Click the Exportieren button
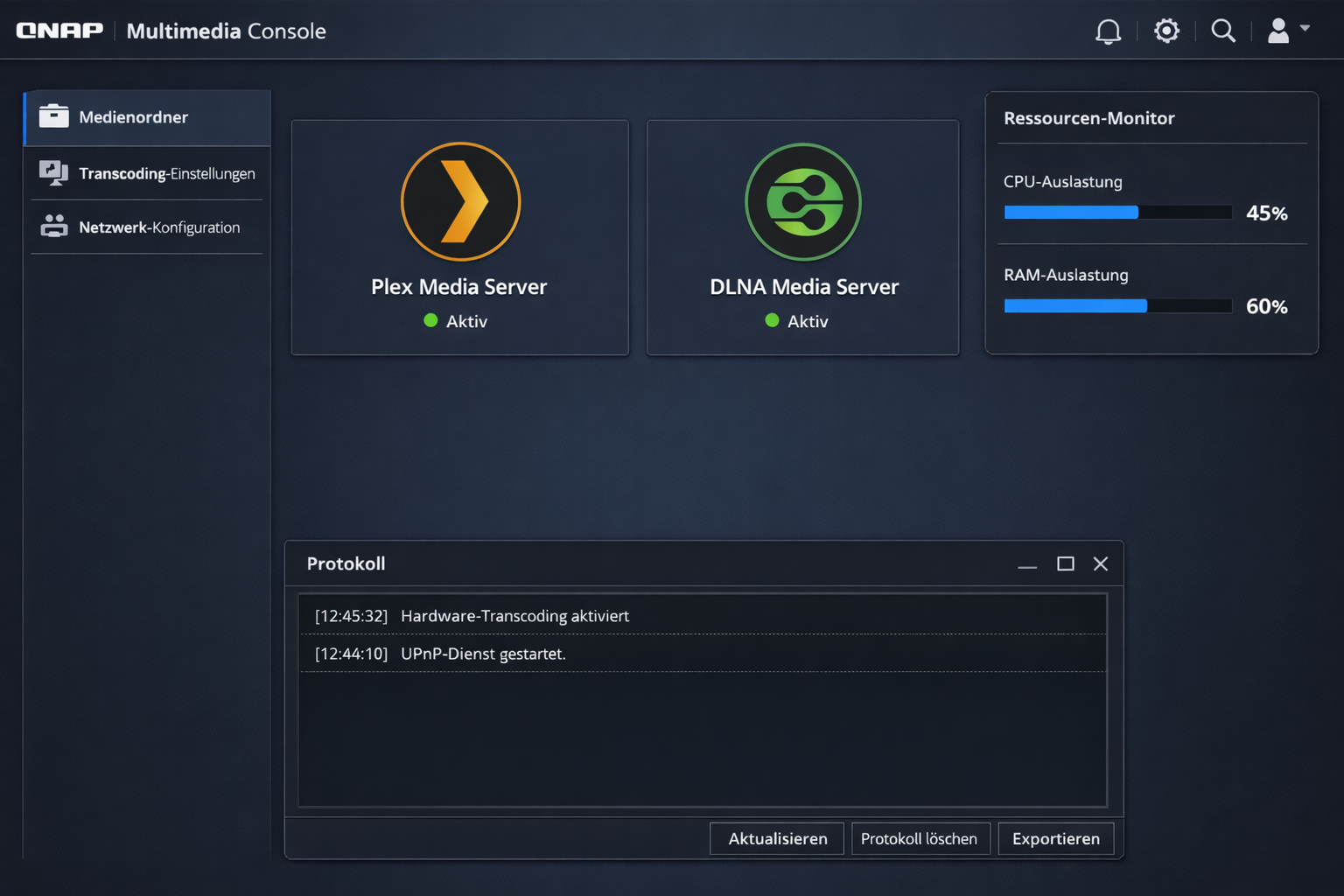This screenshot has height=896, width=1344. (x=1056, y=838)
